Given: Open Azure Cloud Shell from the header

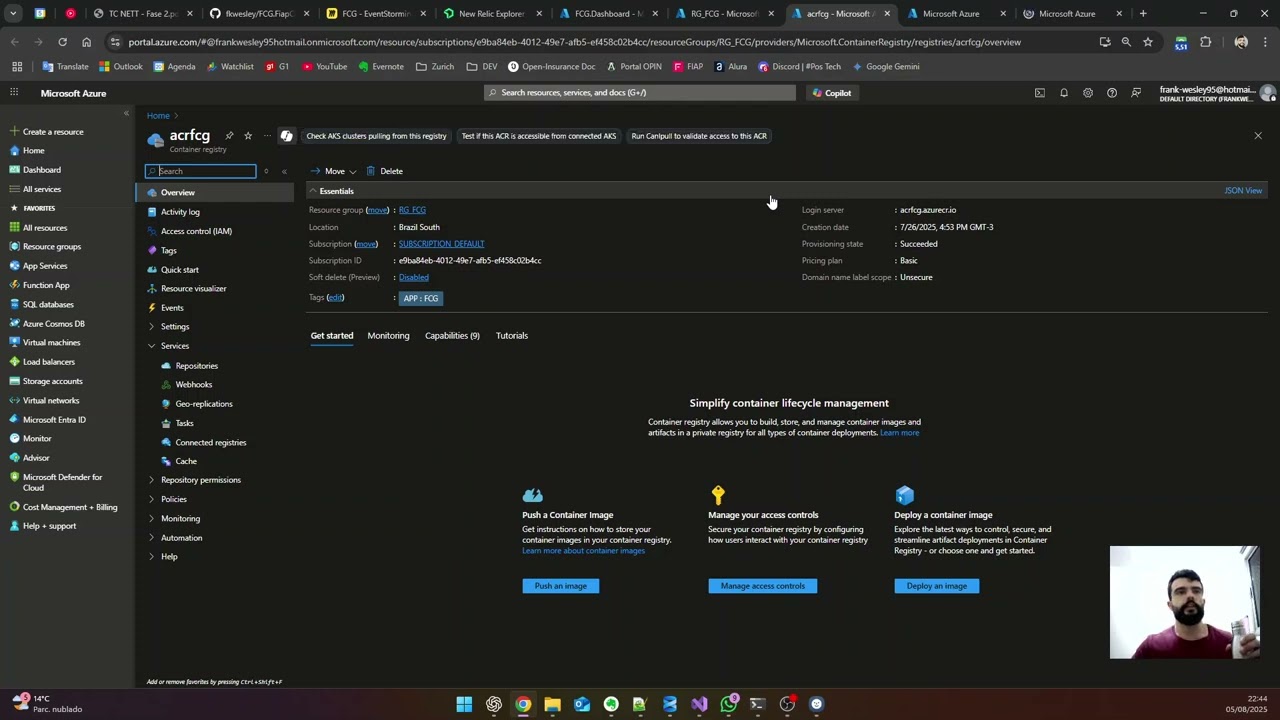Looking at the screenshot, I should [x=1040, y=93].
